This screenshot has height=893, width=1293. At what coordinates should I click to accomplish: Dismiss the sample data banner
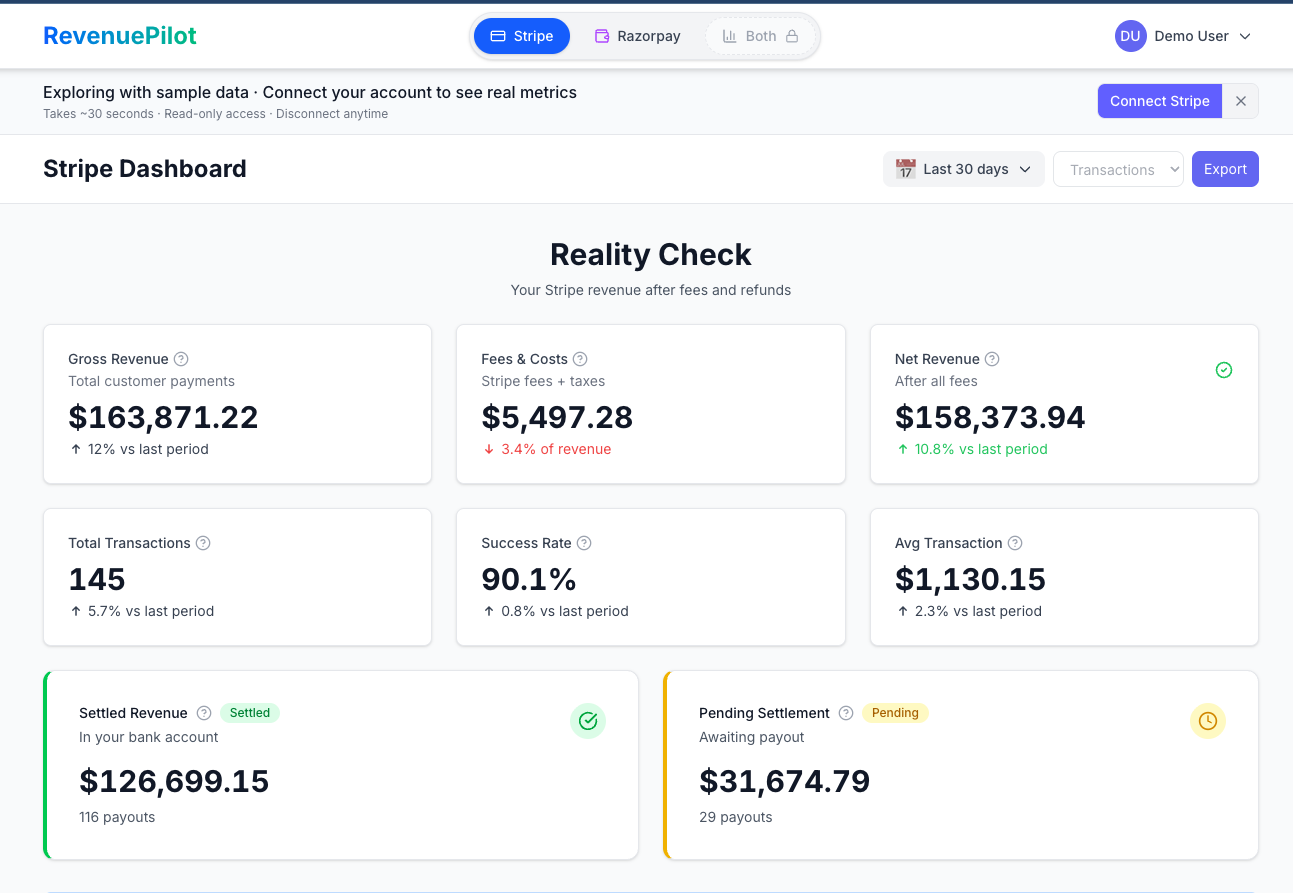coord(1240,100)
